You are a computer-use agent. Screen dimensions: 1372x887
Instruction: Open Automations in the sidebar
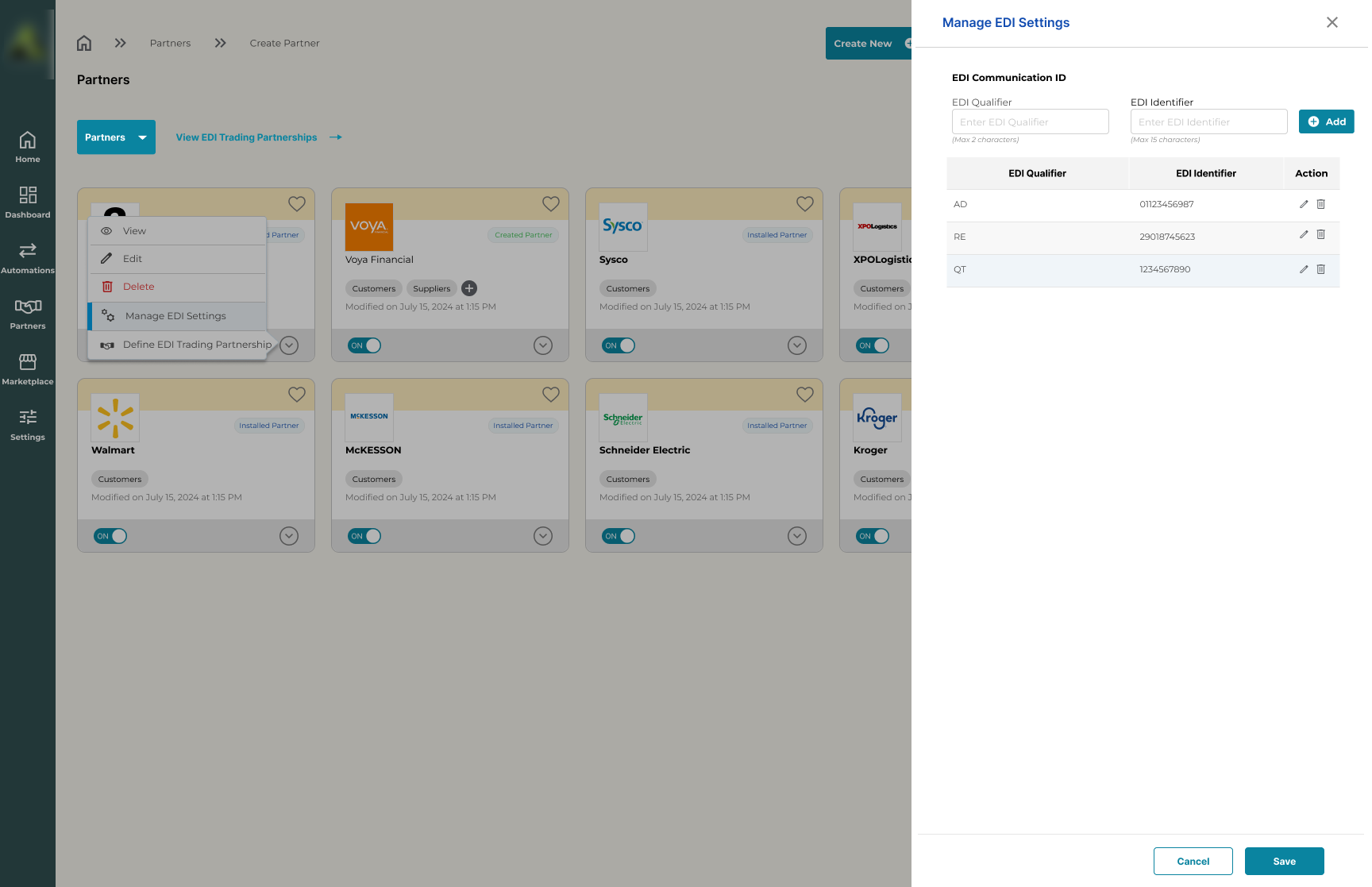tap(28, 258)
